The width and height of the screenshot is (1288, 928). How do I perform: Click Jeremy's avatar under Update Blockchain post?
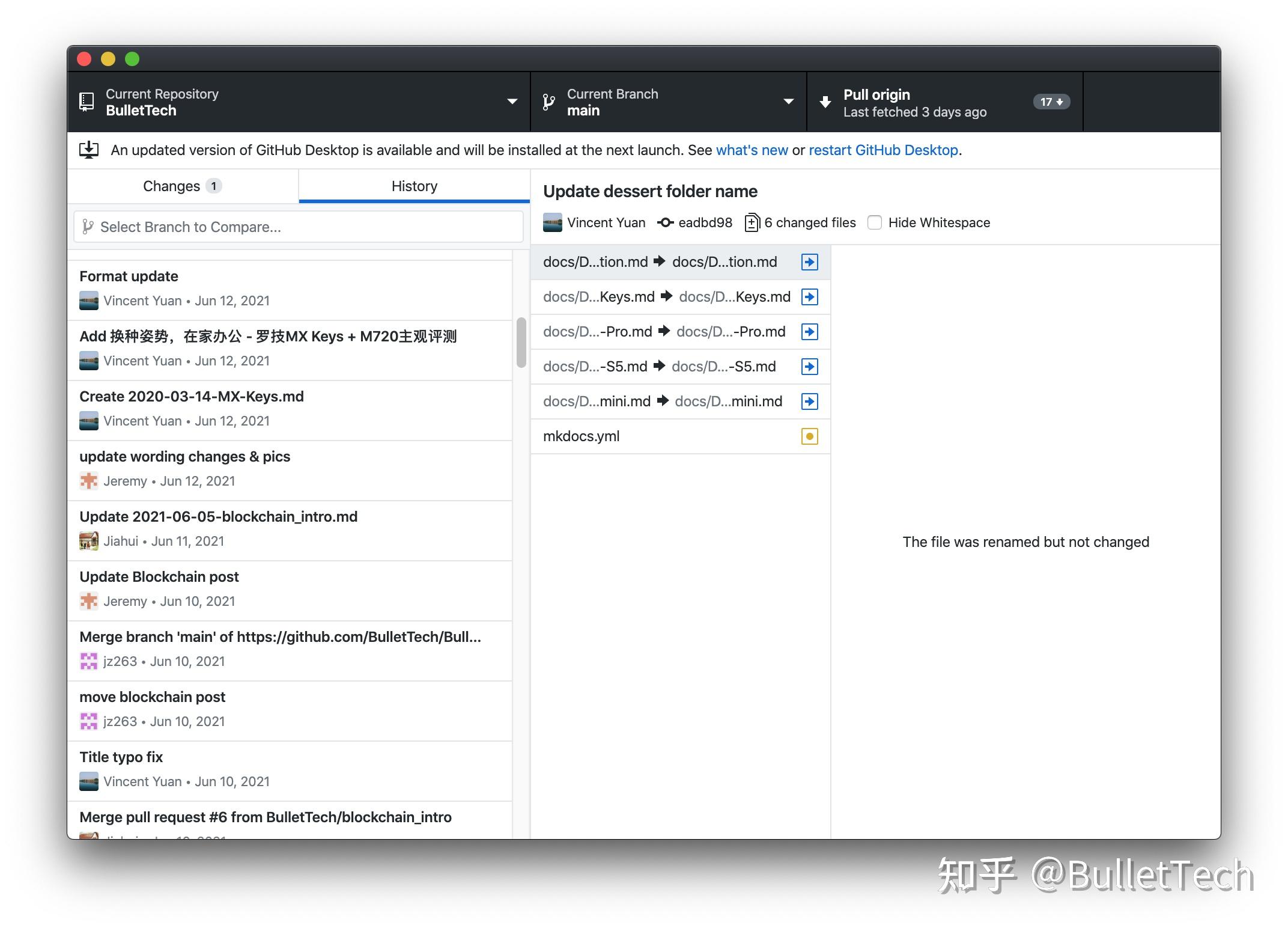(x=88, y=601)
